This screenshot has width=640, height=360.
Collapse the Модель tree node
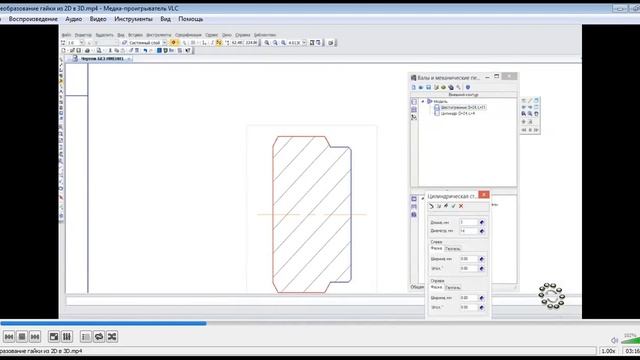423,101
